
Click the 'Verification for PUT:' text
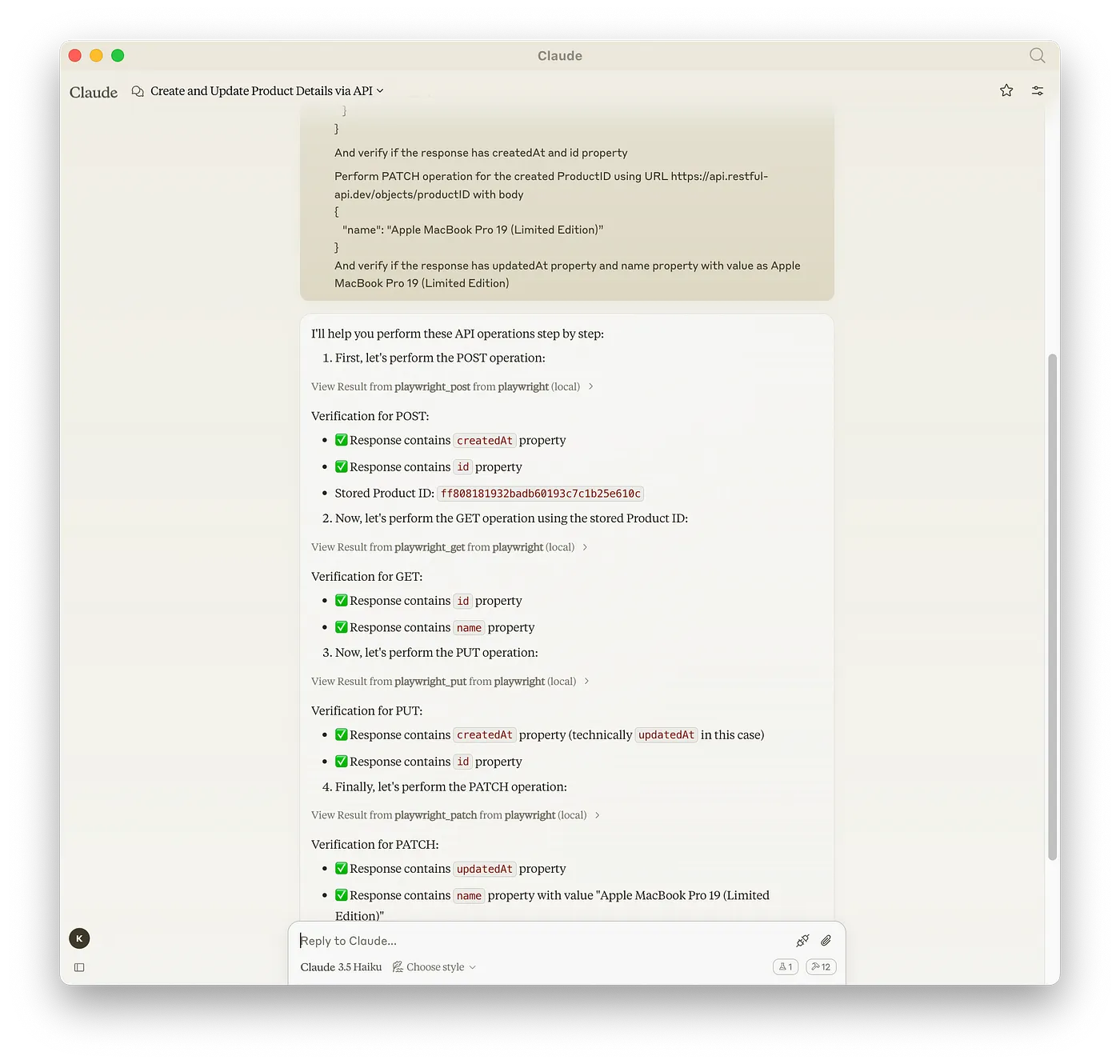coord(366,711)
